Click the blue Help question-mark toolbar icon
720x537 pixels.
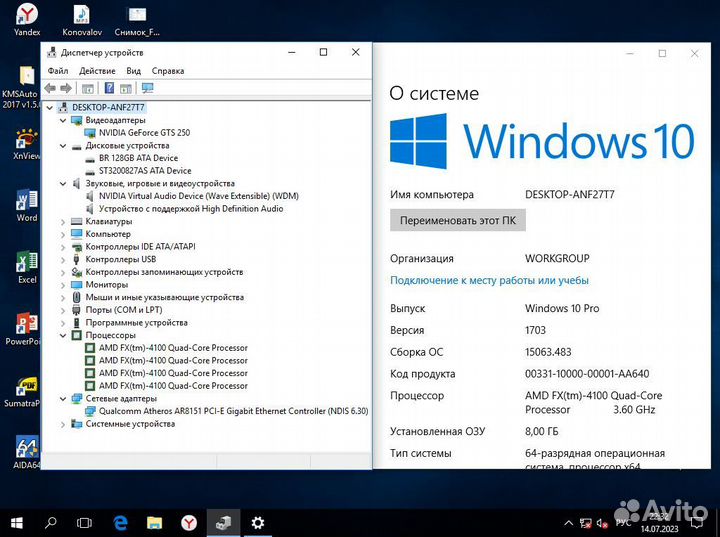(x=109, y=88)
